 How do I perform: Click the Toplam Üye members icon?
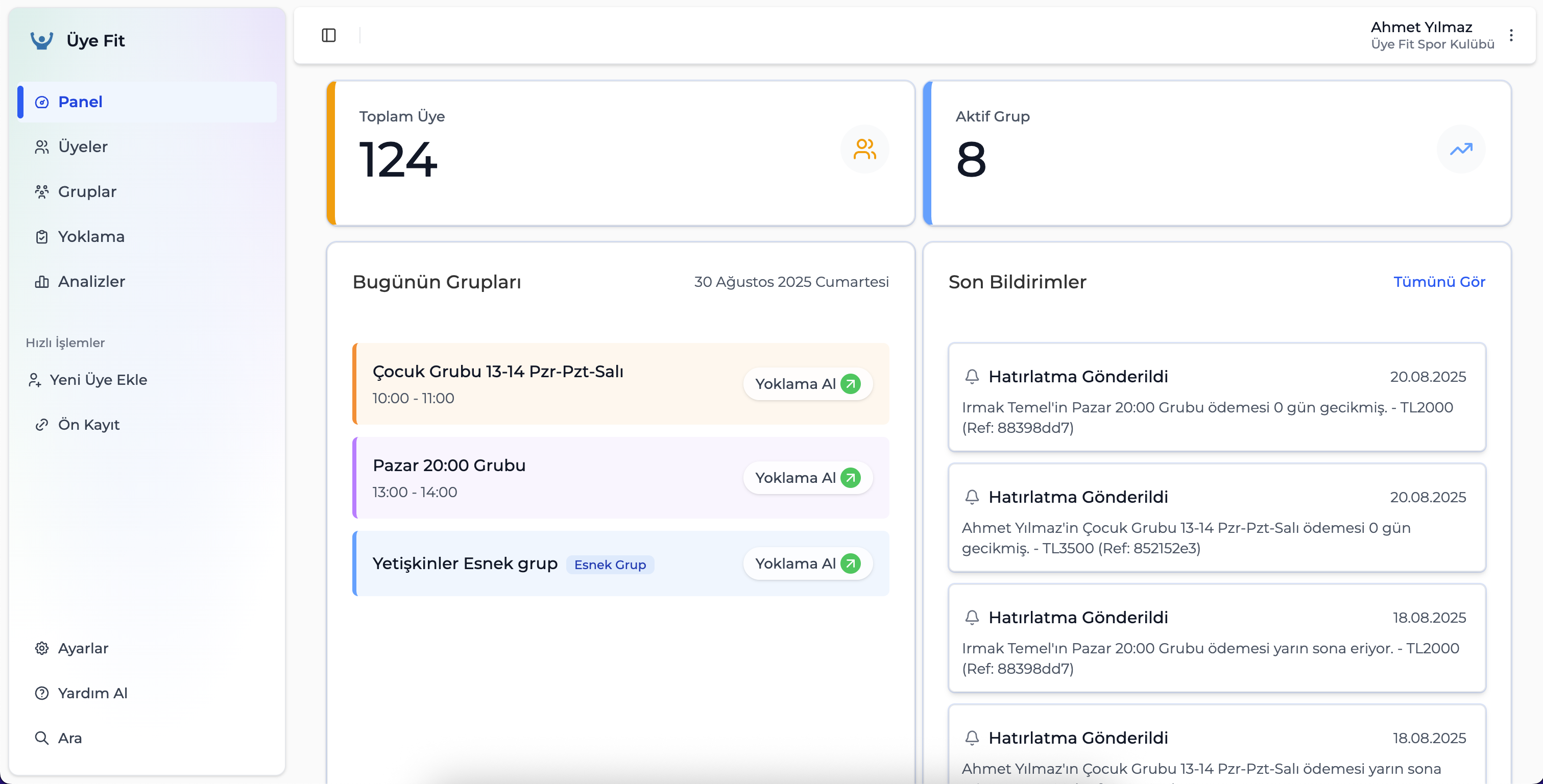(x=864, y=149)
